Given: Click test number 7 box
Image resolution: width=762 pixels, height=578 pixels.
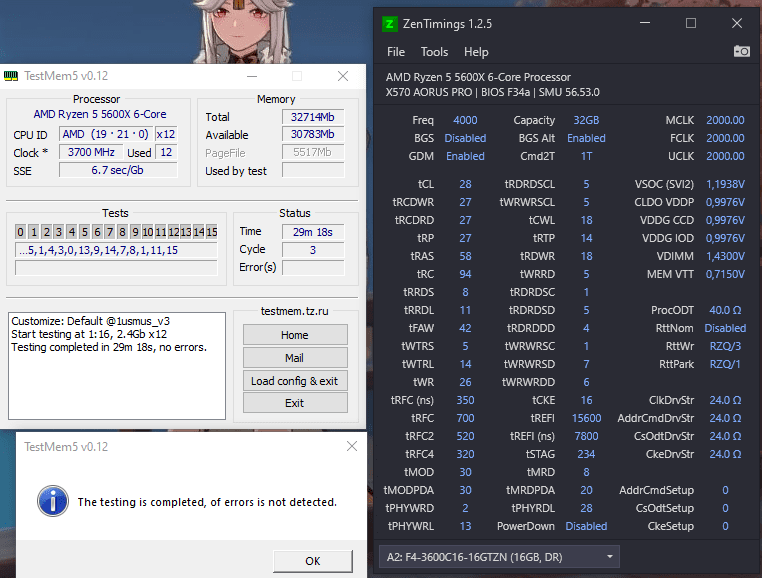Looking at the screenshot, I should pos(110,232).
